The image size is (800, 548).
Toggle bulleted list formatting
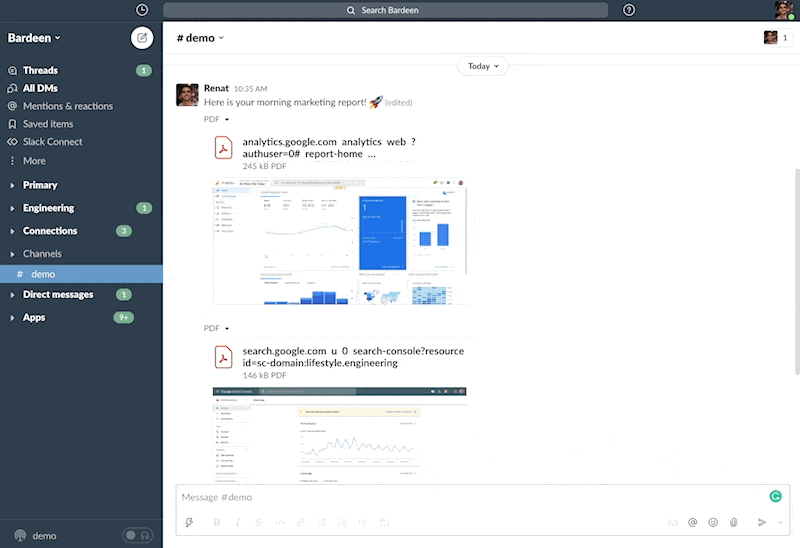tap(342, 522)
